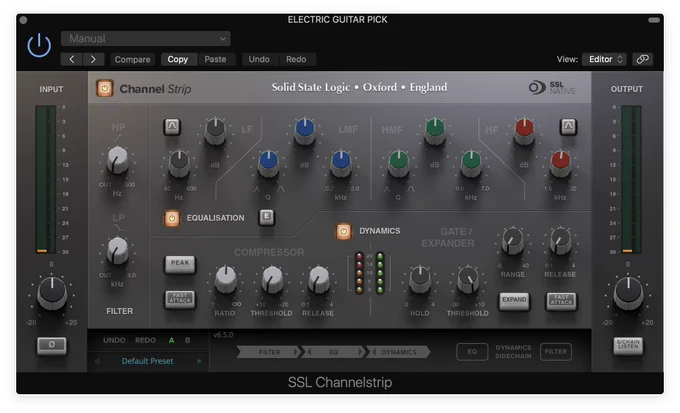Click the green HMF Q knob
The image size is (680, 413).
click(399, 163)
